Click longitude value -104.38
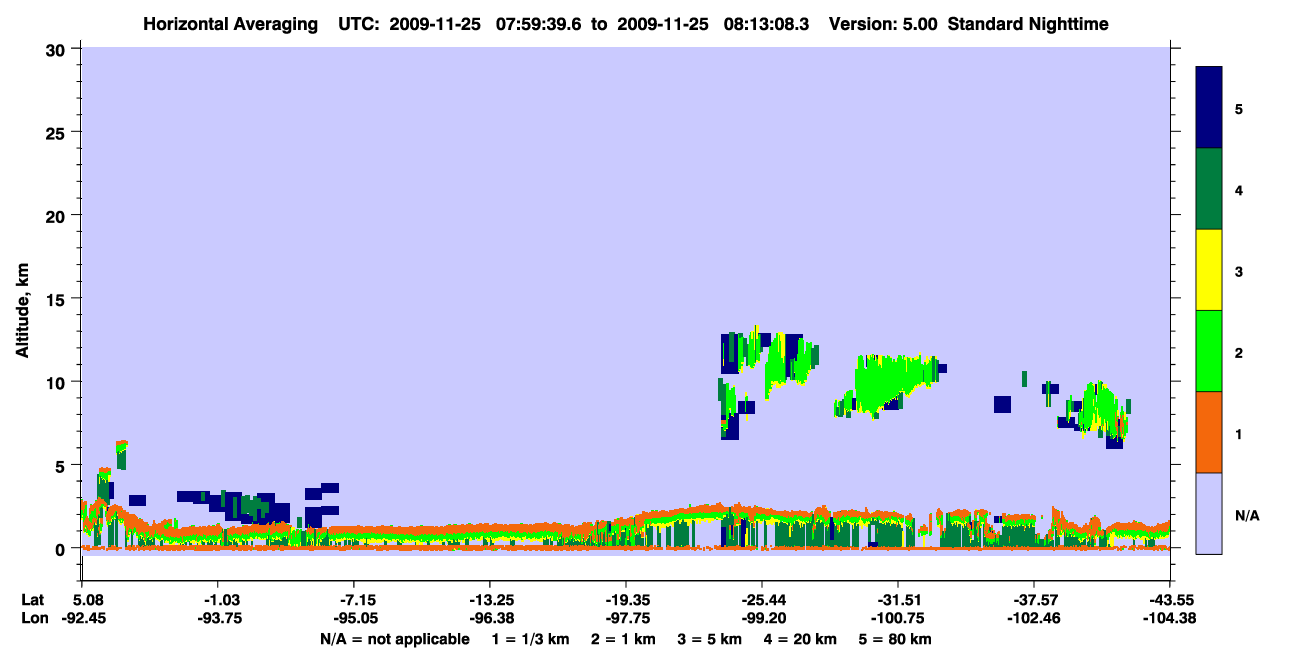This screenshot has height=667, width=1300. click(1169, 618)
